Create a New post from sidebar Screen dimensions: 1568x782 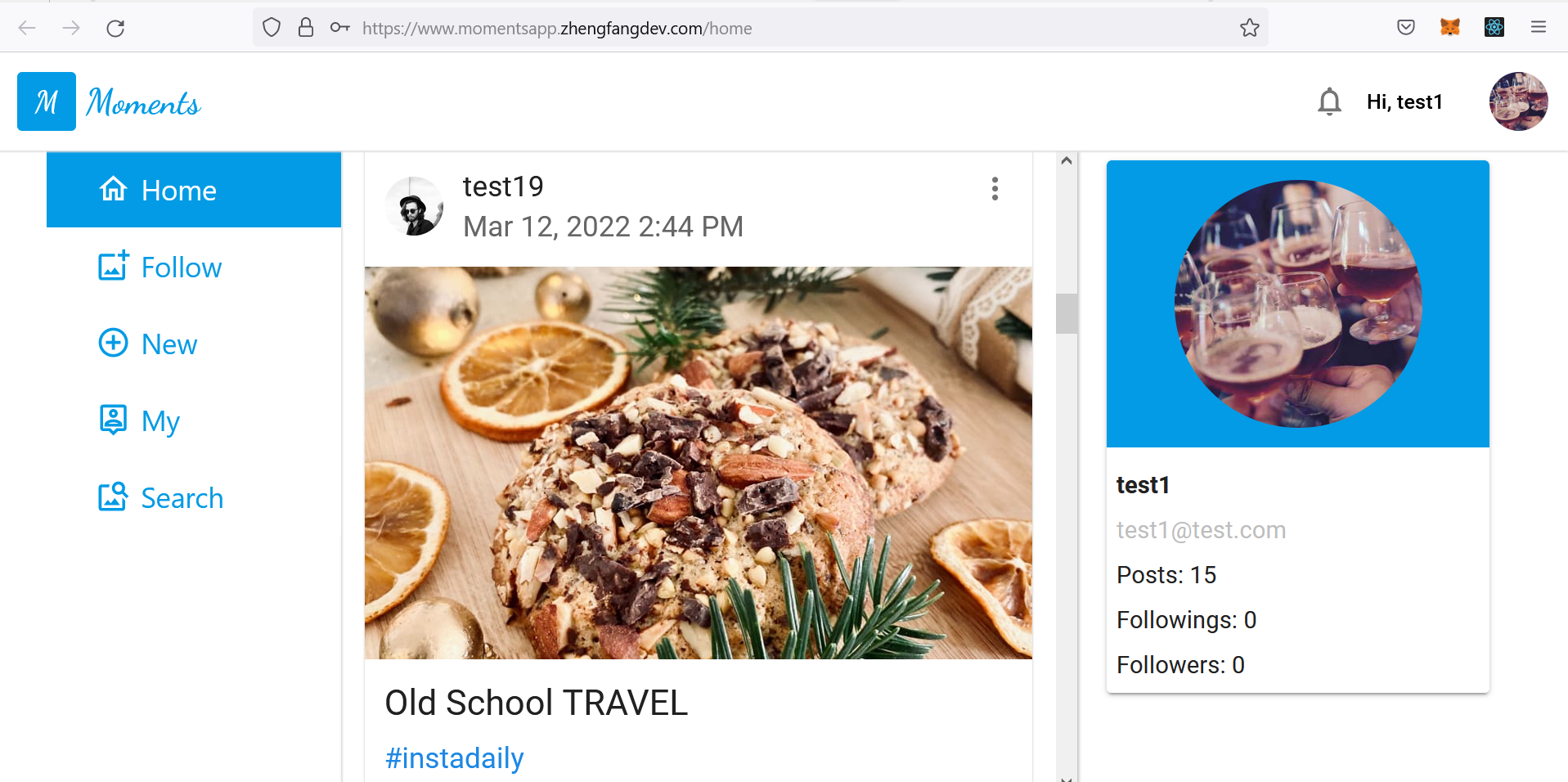(168, 344)
